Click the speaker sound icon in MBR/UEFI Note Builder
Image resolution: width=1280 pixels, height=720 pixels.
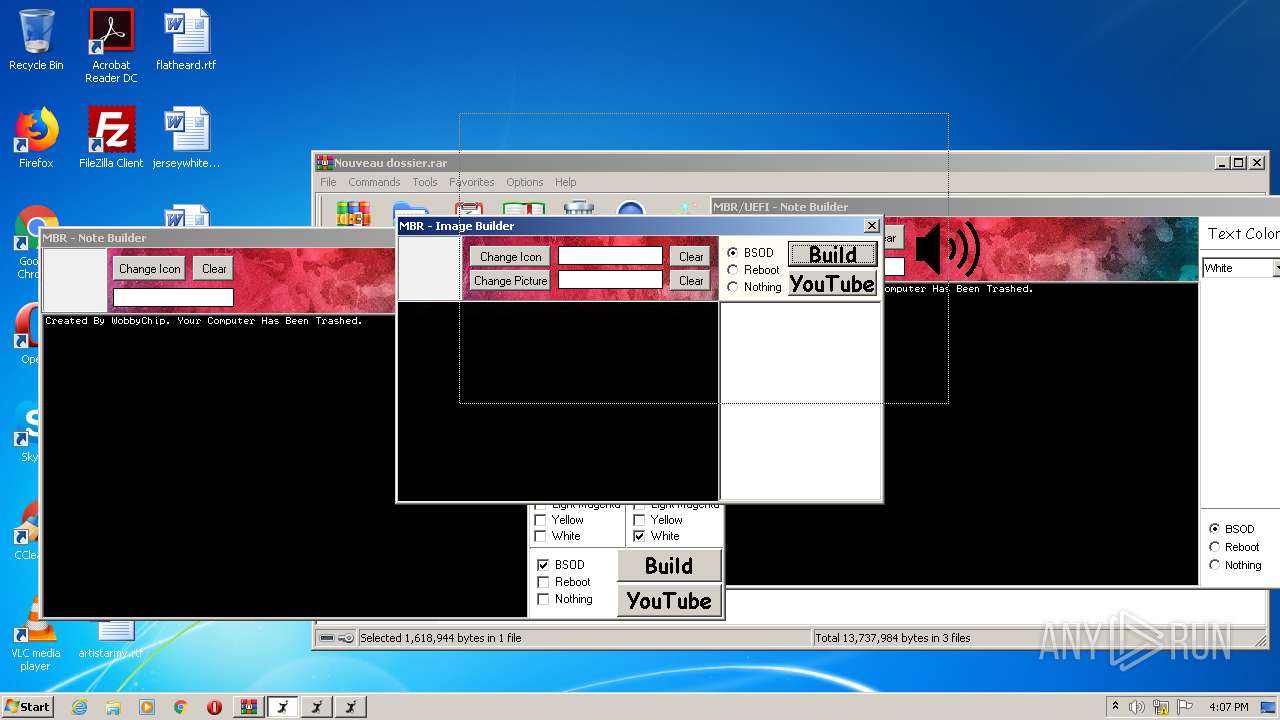[947, 249]
